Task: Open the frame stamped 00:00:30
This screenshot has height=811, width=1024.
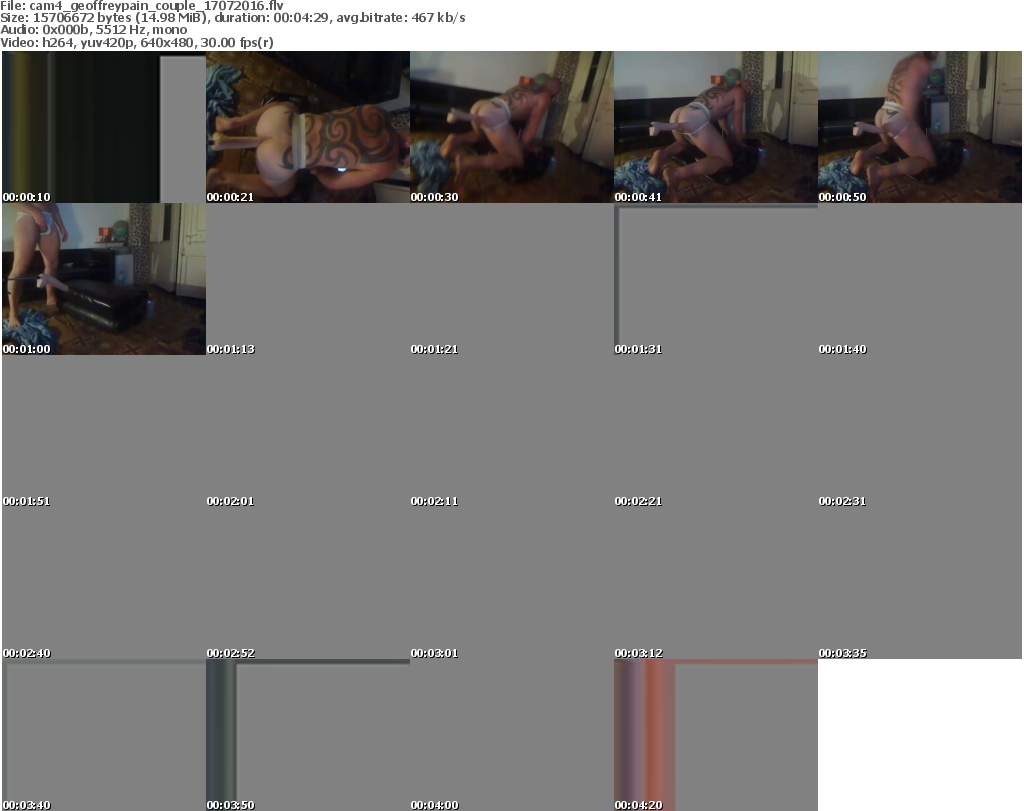Action: click(511, 127)
